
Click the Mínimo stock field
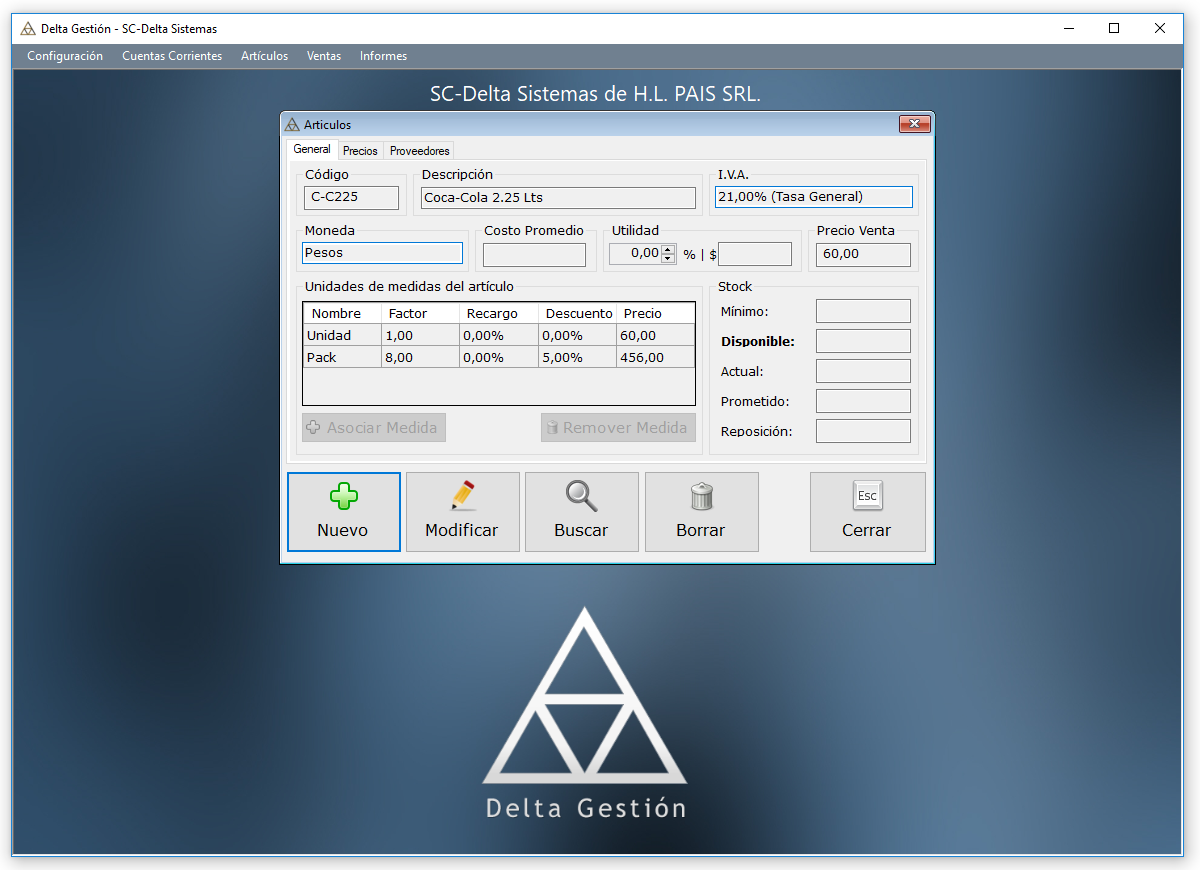tap(863, 311)
